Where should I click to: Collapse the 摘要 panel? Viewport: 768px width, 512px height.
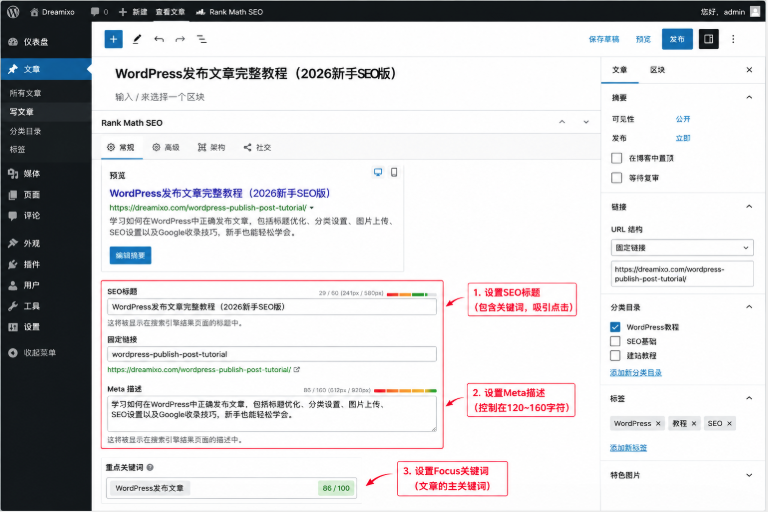coord(749,98)
